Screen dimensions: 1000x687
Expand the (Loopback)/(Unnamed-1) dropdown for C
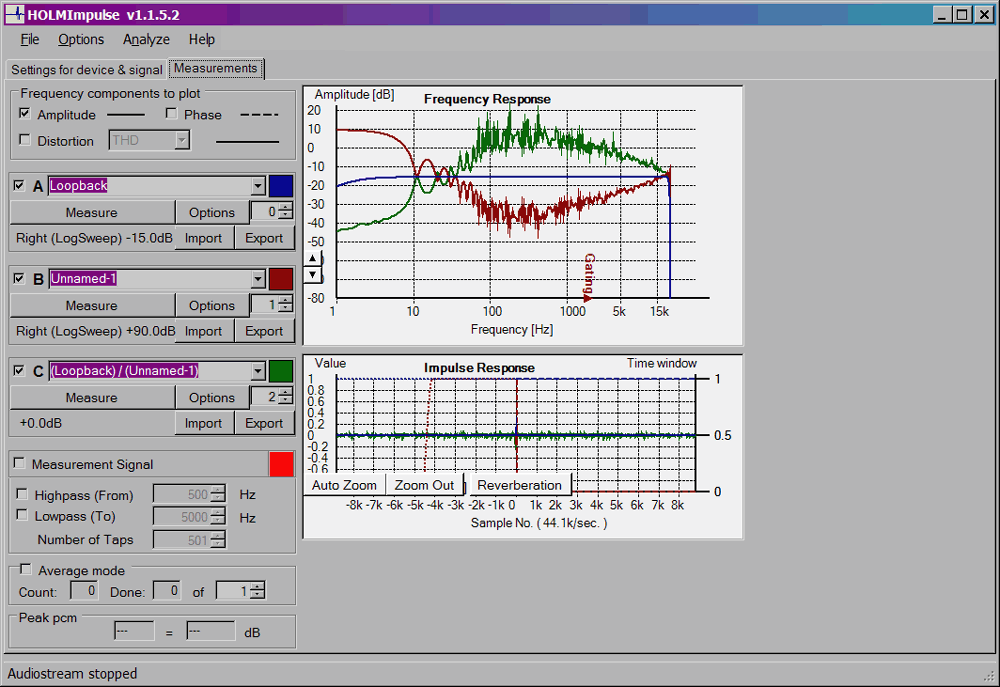point(258,371)
